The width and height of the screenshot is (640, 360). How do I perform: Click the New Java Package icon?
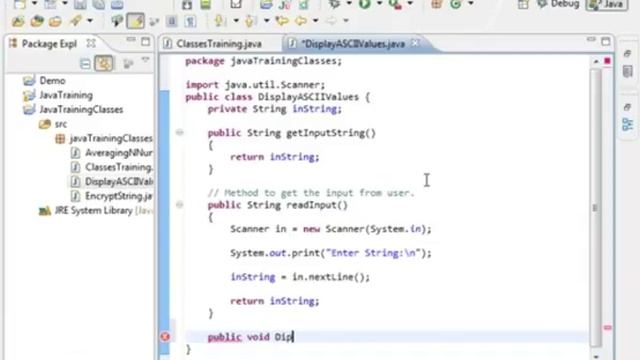pos(437,4)
